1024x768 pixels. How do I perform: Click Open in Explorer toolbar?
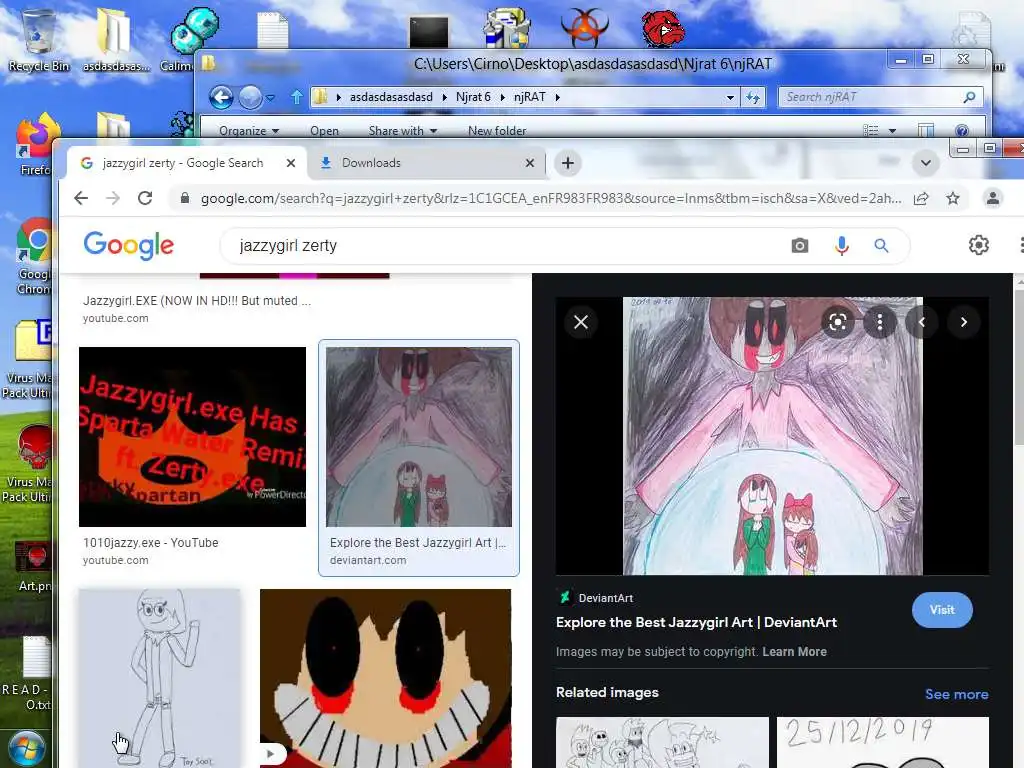[324, 131]
